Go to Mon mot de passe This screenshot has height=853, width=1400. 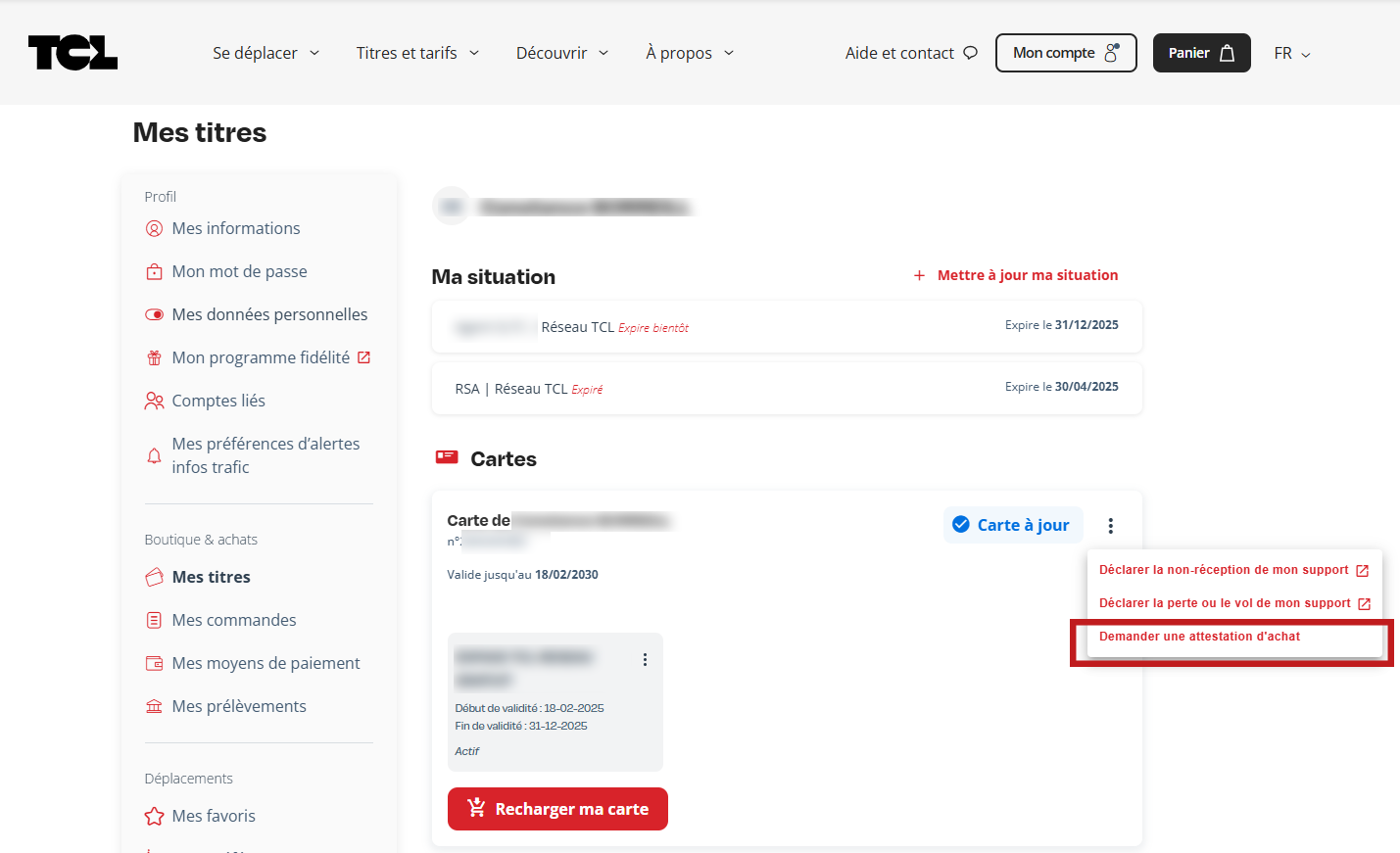239,271
